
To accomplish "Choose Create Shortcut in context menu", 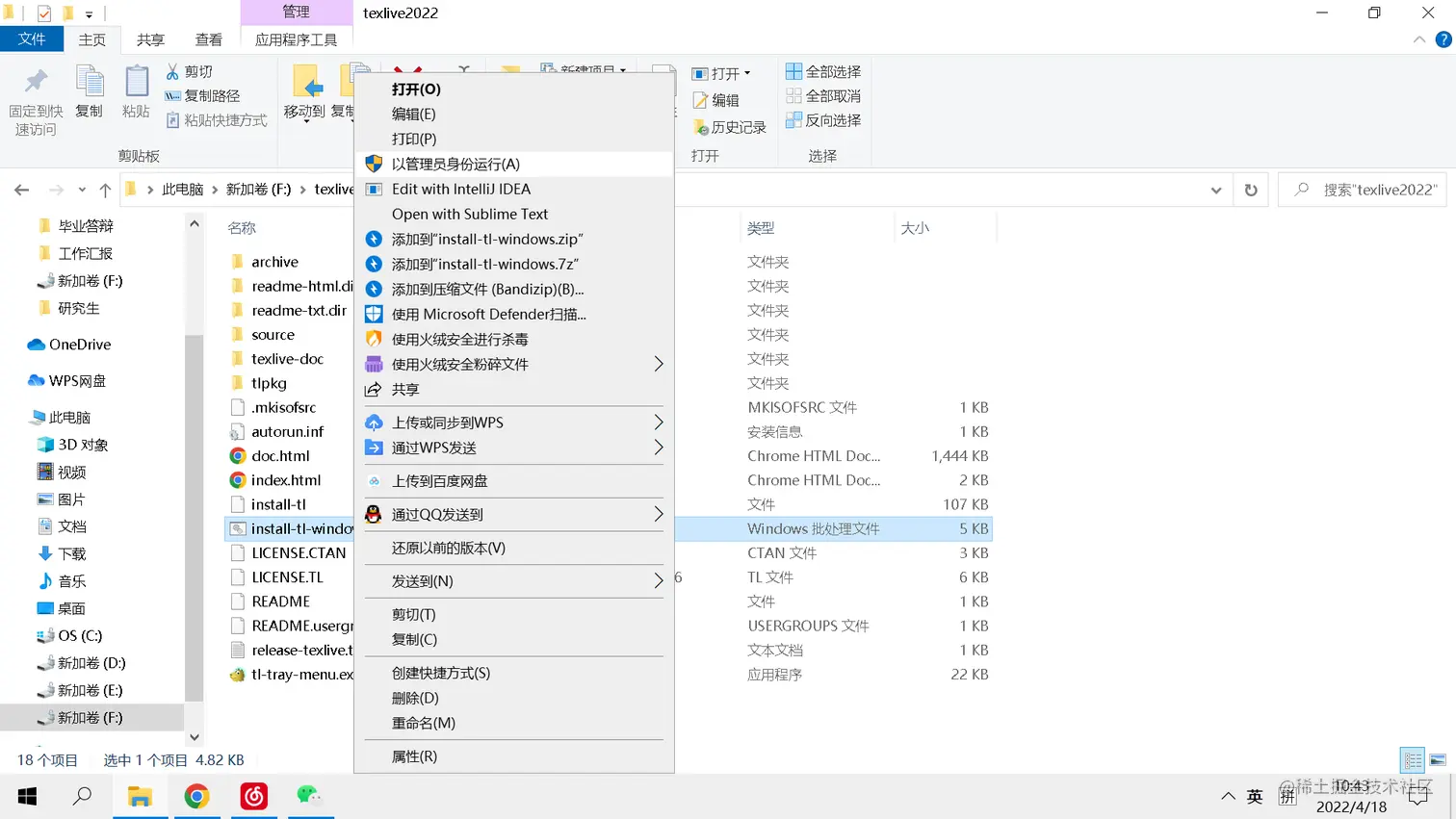I will 514,673.
